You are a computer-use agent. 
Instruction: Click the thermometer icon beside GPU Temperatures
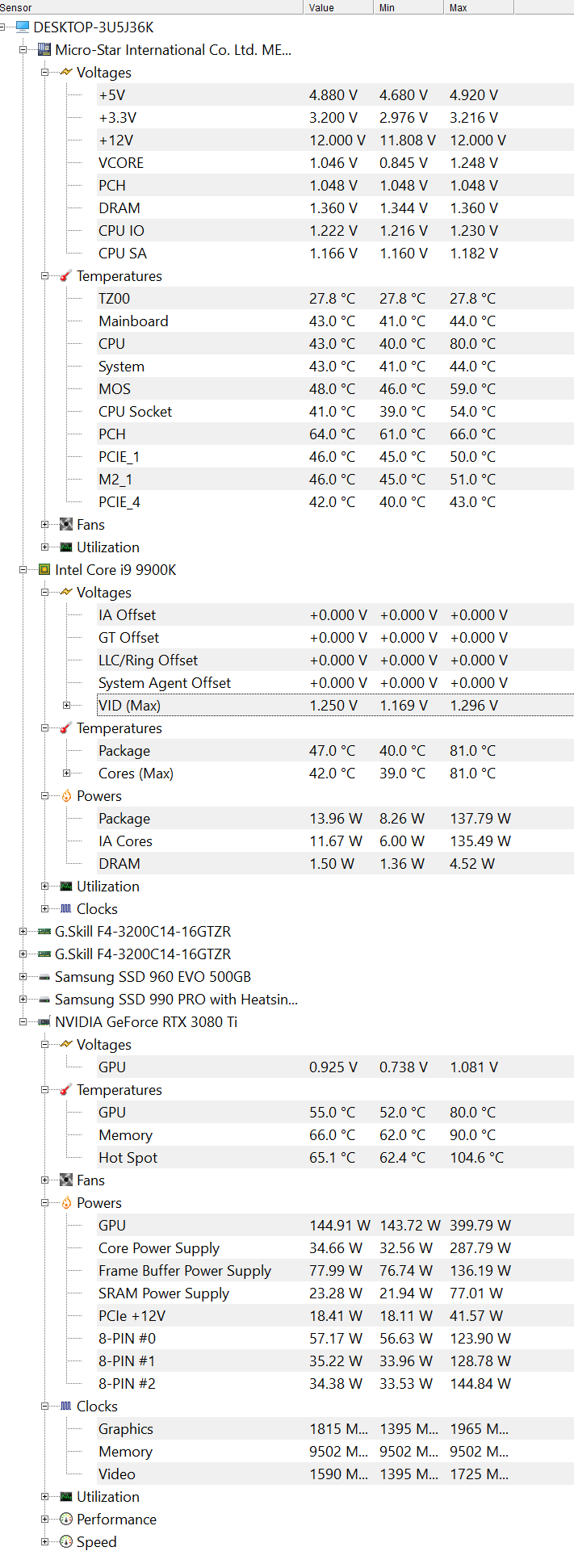66,1089
